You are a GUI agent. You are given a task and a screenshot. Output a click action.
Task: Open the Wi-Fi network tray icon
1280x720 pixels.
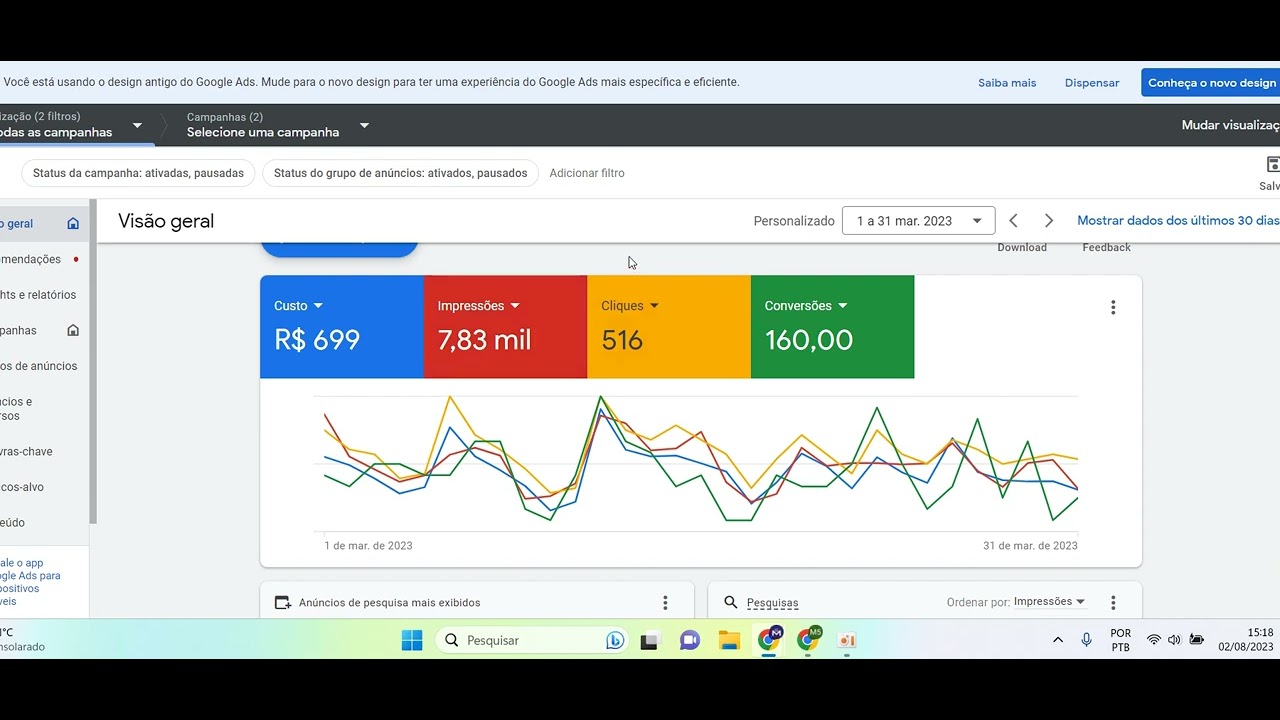point(1153,640)
